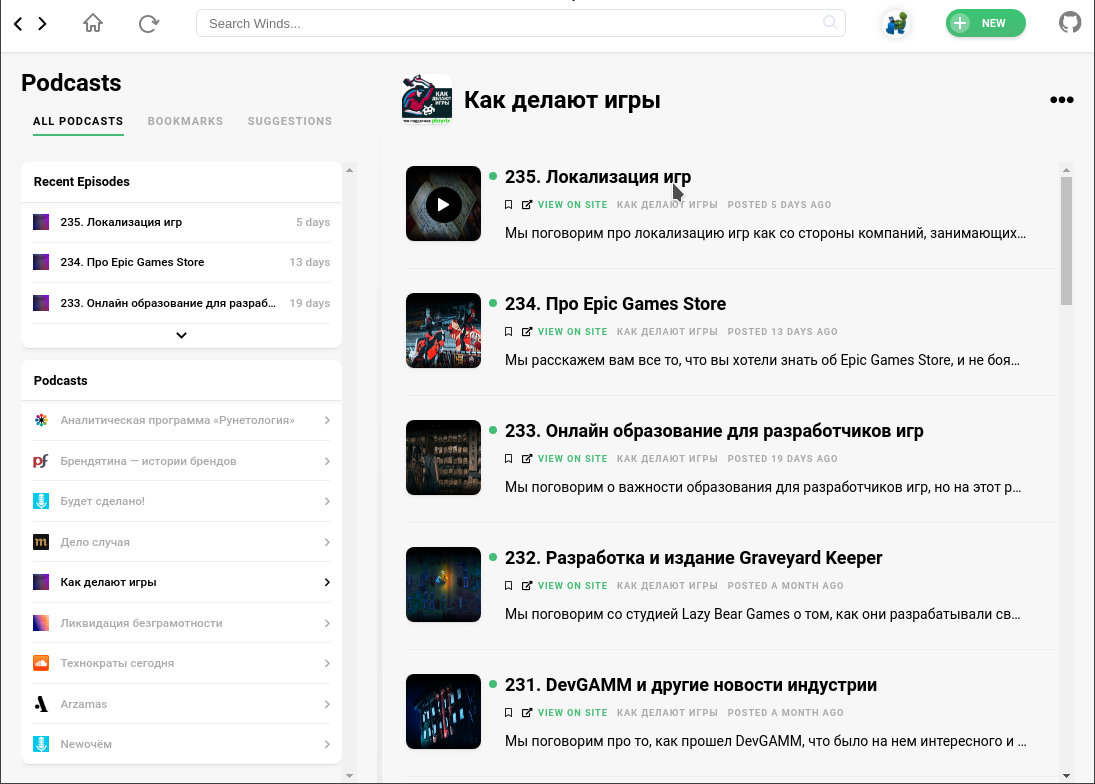1095x784 pixels.
Task: Open the Home page icon
Action: point(93,23)
